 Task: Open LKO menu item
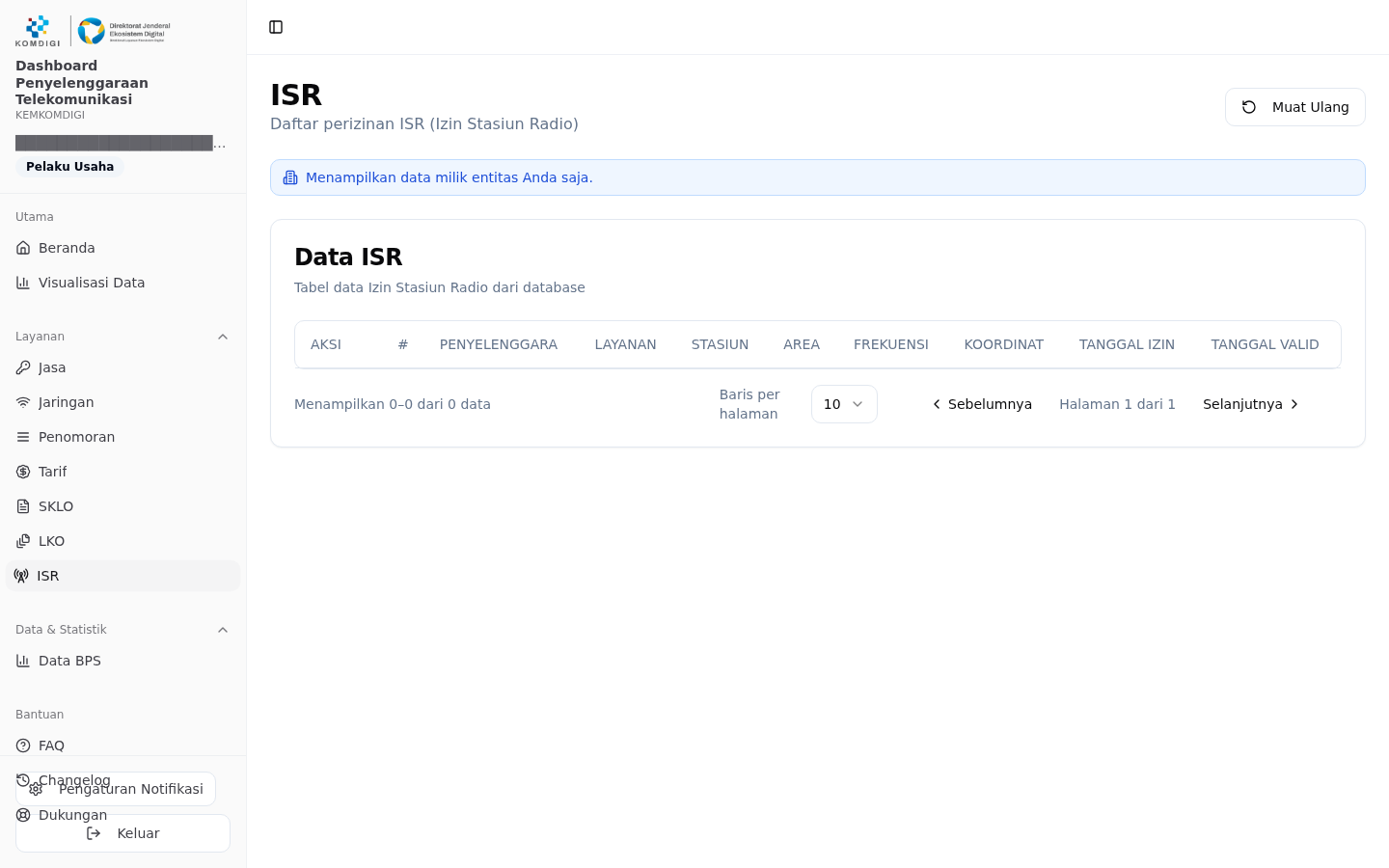click(123, 541)
